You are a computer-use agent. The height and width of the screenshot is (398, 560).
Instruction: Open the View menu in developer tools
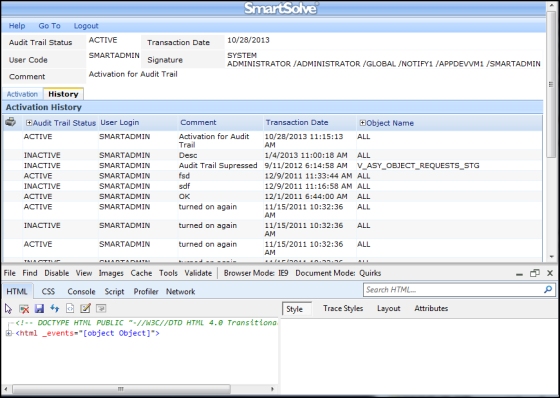tap(84, 273)
